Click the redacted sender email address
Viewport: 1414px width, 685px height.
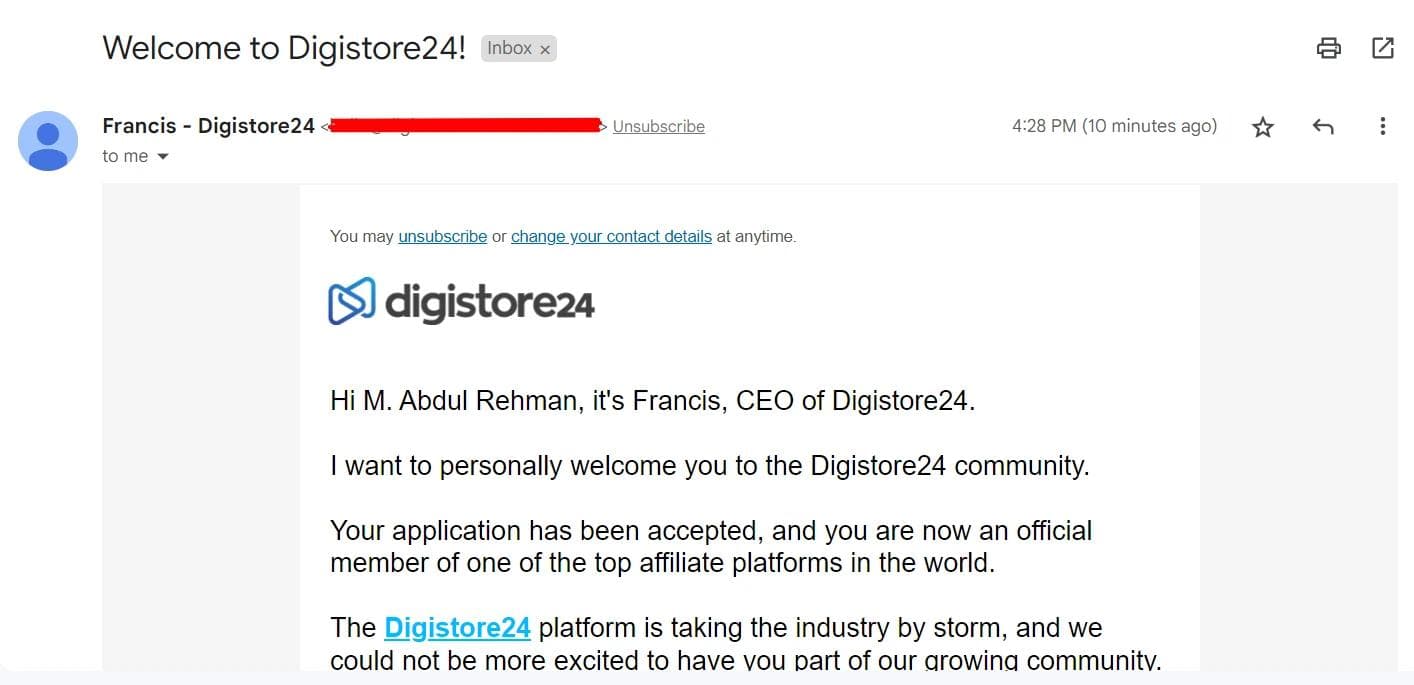pos(465,126)
